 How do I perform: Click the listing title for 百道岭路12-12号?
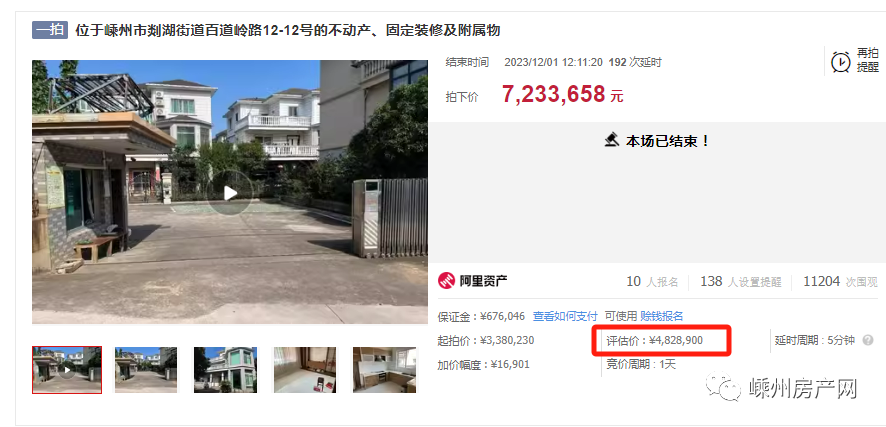pos(288,30)
